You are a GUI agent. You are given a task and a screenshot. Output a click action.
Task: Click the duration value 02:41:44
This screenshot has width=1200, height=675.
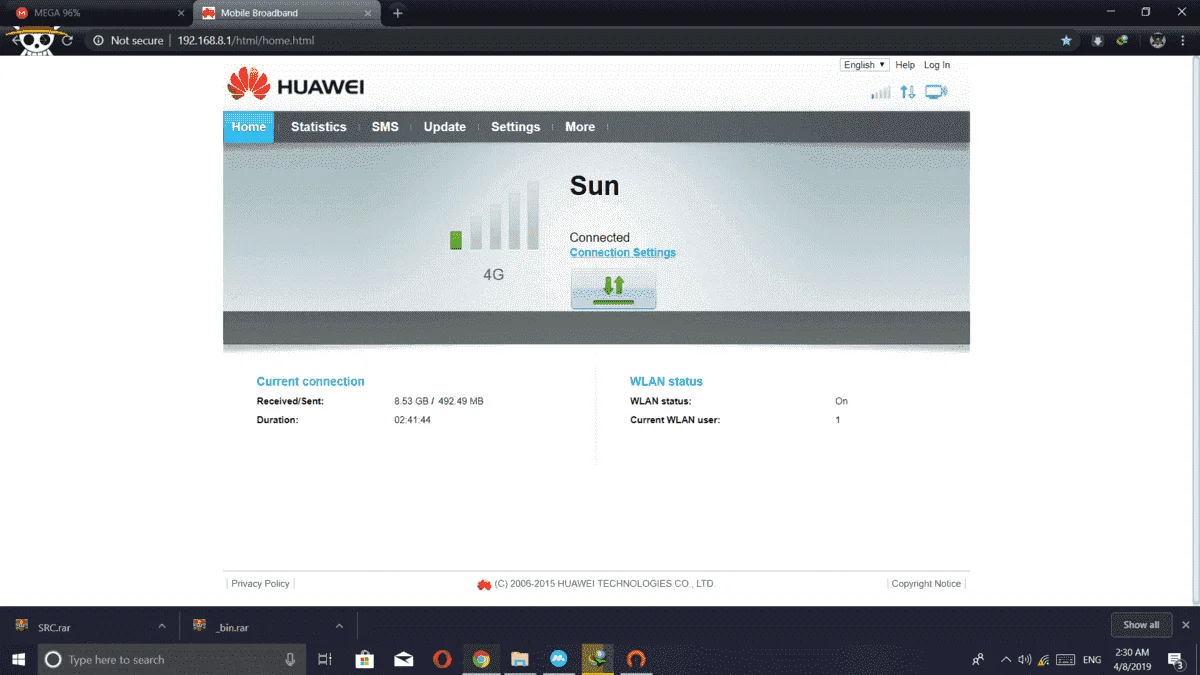(413, 420)
